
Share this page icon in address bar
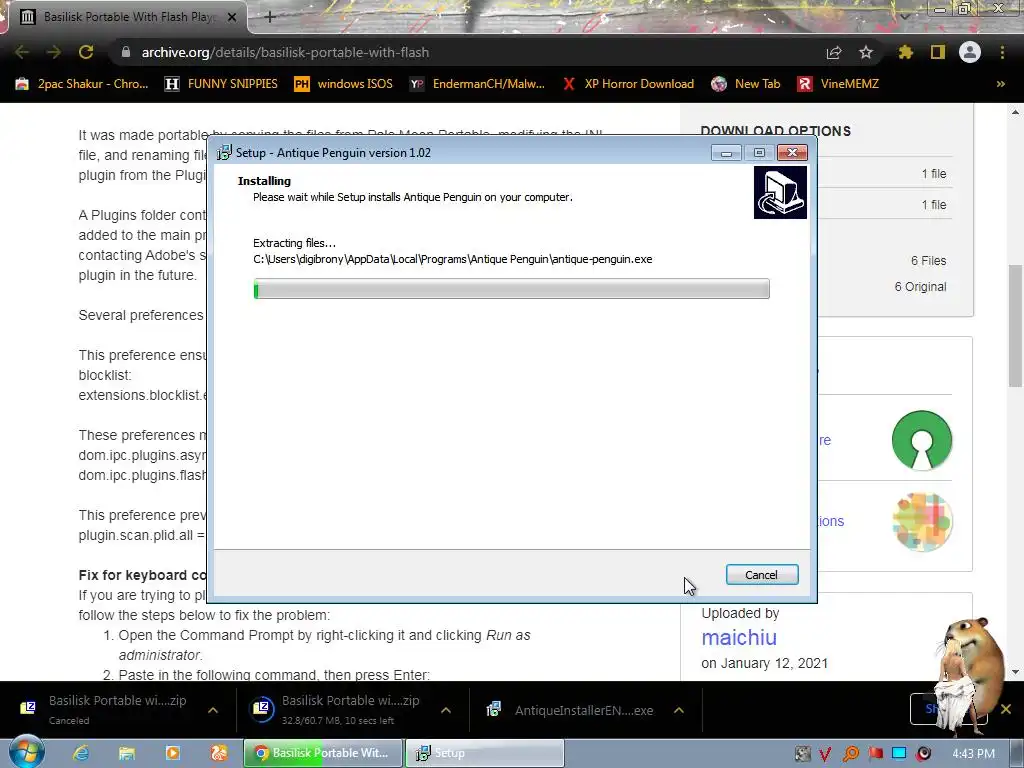834,52
